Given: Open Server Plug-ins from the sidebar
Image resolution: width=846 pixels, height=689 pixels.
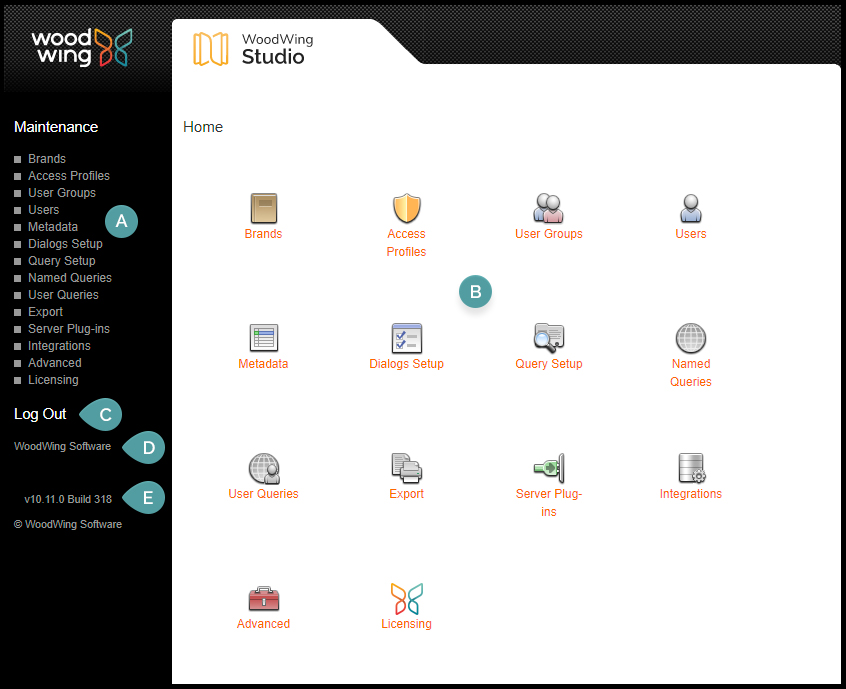Looking at the screenshot, I should point(69,329).
